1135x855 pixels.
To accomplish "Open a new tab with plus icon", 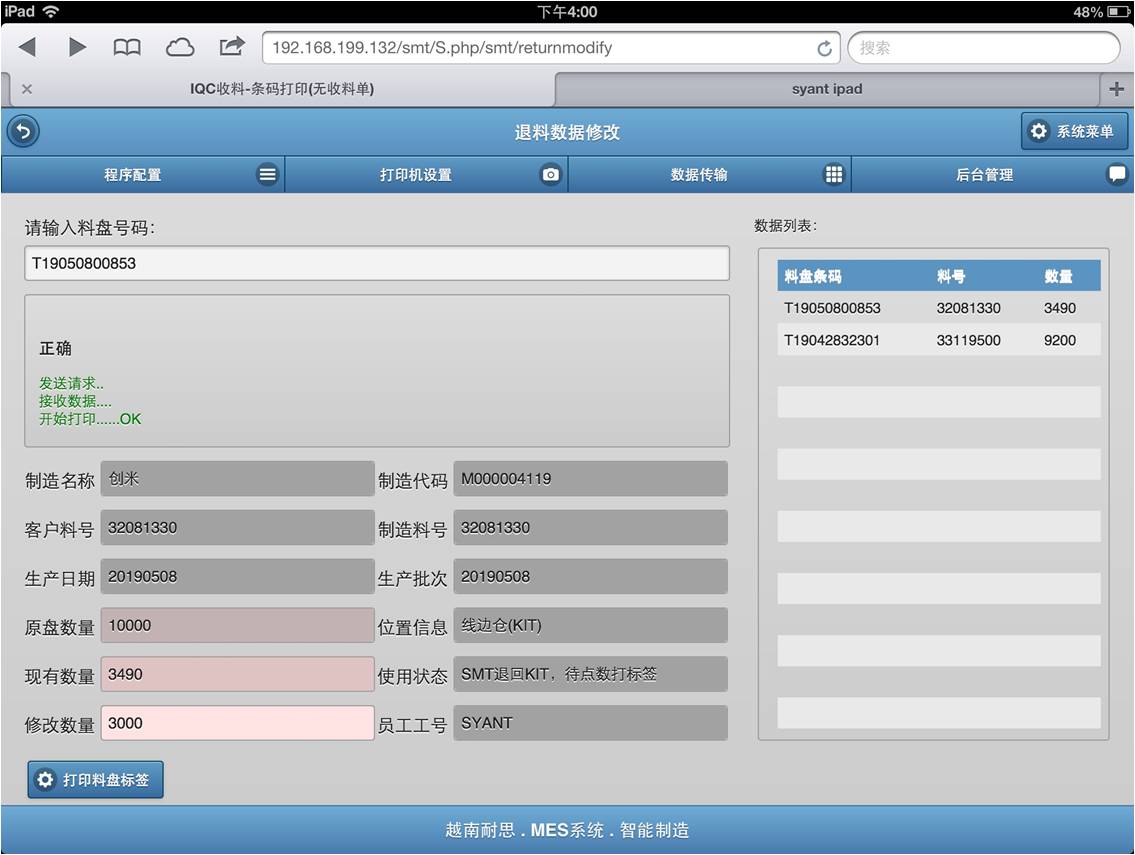I will pos(1116,89).
